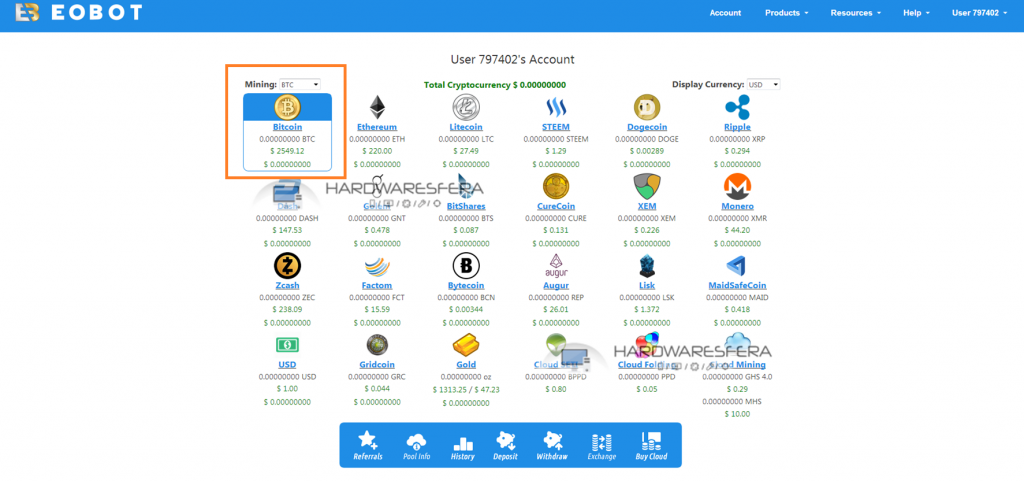
Task: Open the Augur link
Action: click(556, 286)
